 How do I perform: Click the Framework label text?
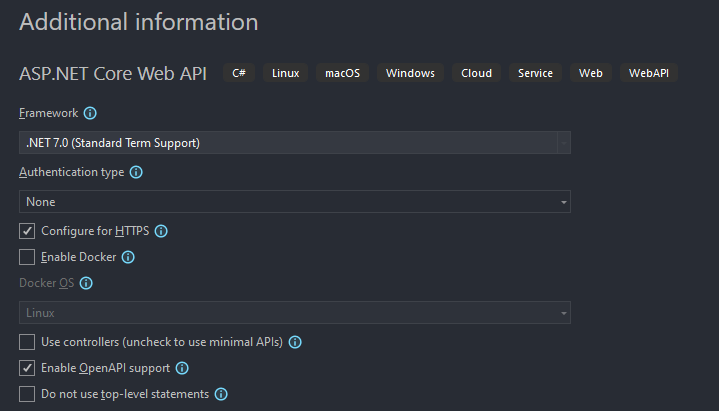point(49,113)
